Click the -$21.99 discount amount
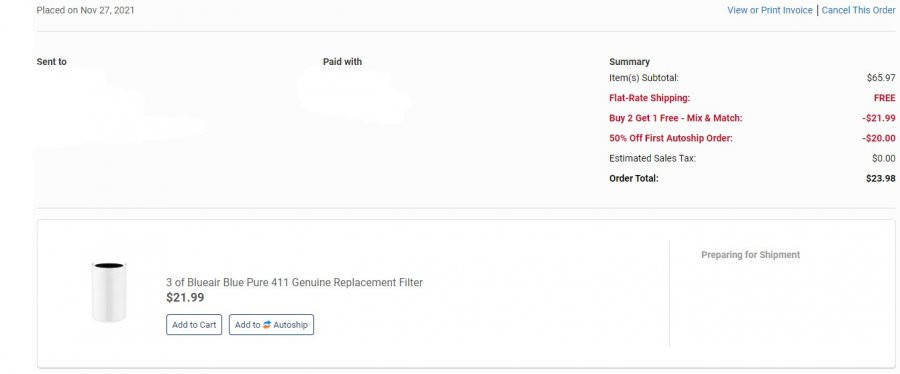900x374 pixels. click(878, 118)
